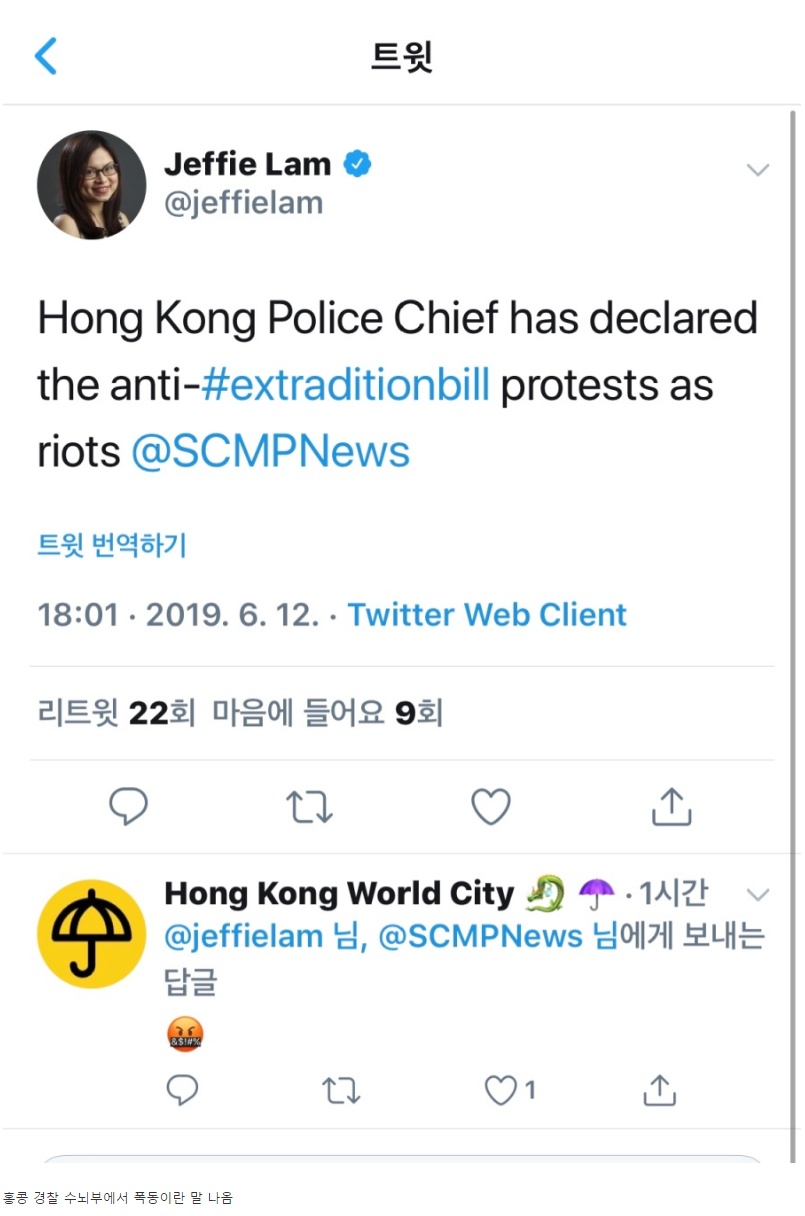Toggle like on the main tweet heart
The width and height of the screenshot is (805, 1216).
(489, 806)
